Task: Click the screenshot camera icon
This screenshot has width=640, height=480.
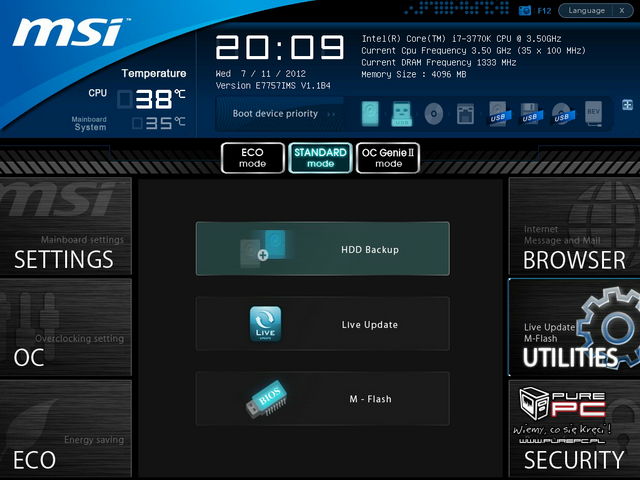Action: pyautogui.click(x=524, y=10)
